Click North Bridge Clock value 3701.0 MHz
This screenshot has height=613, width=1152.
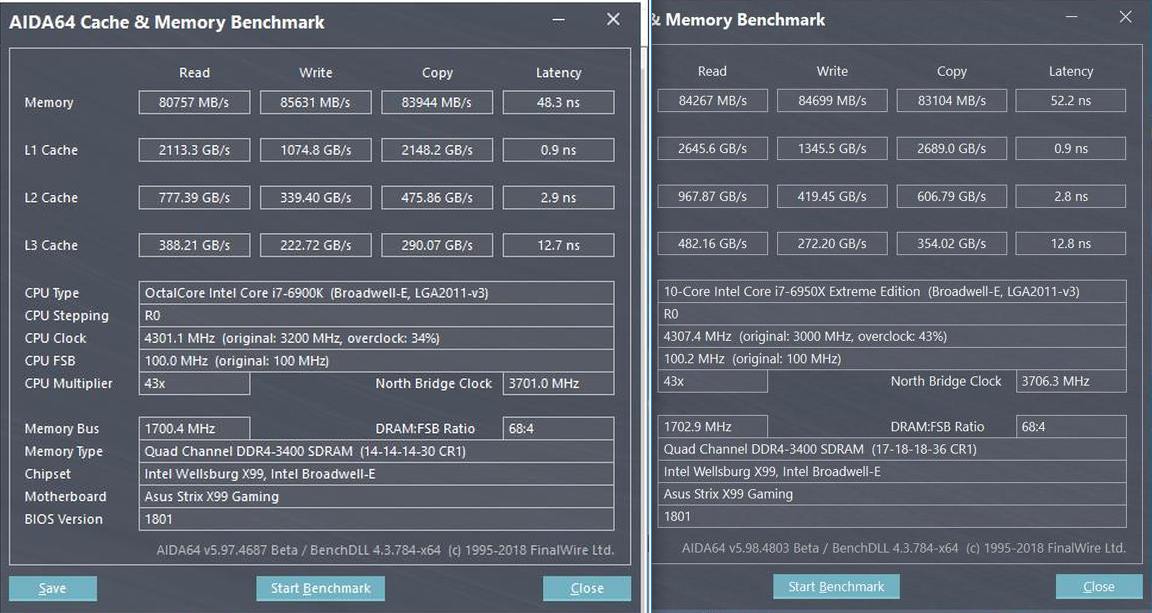pos(558,384)
